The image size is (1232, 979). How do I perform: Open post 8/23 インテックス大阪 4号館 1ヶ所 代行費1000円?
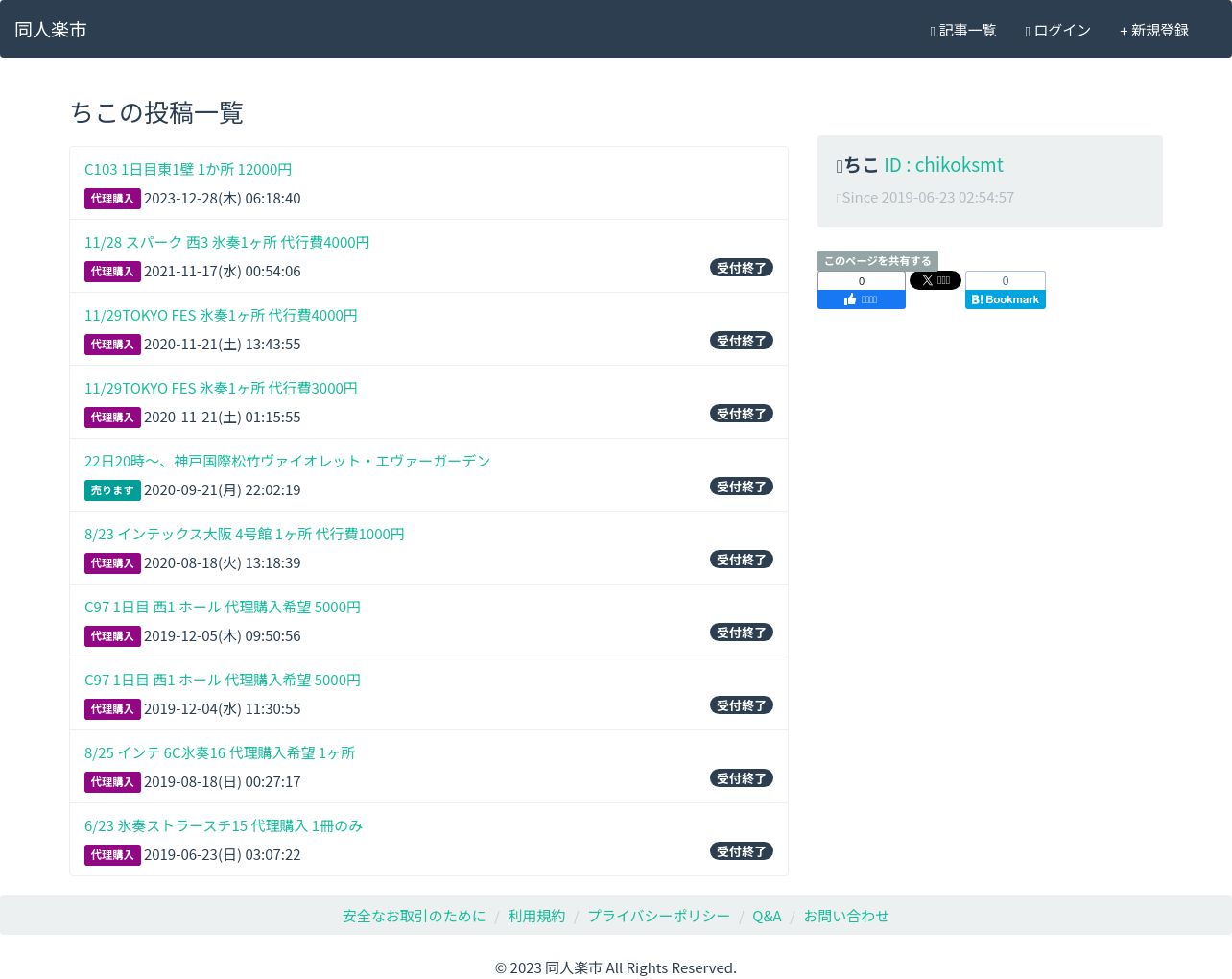(x=245, y=534)
